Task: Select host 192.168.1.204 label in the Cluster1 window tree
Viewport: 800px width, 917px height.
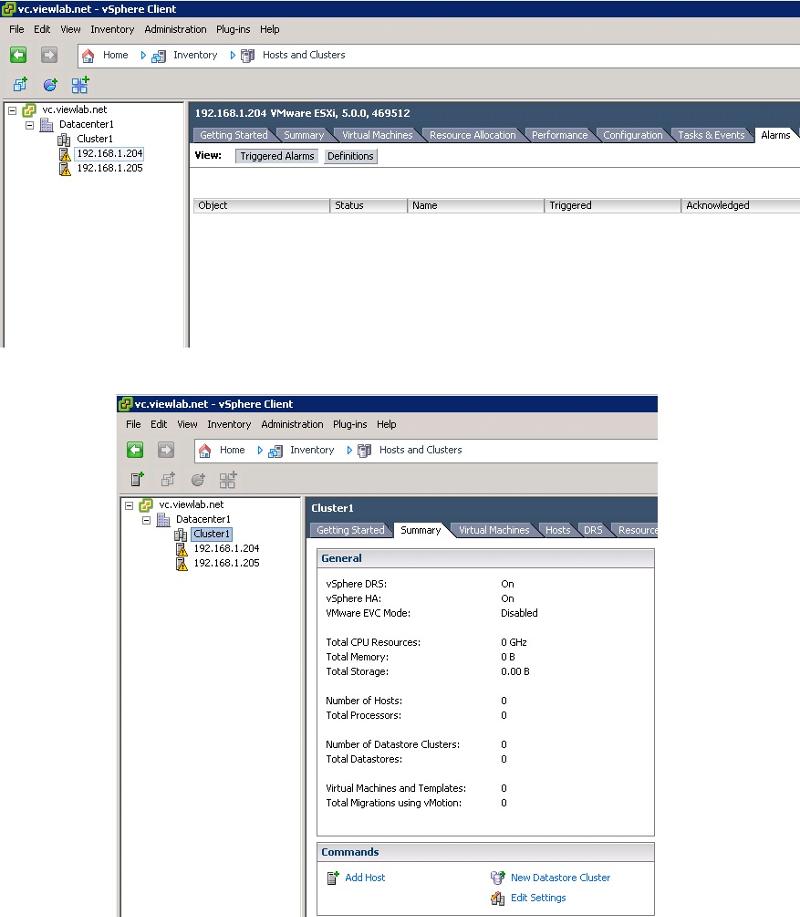Action: [x=226, y=549]
